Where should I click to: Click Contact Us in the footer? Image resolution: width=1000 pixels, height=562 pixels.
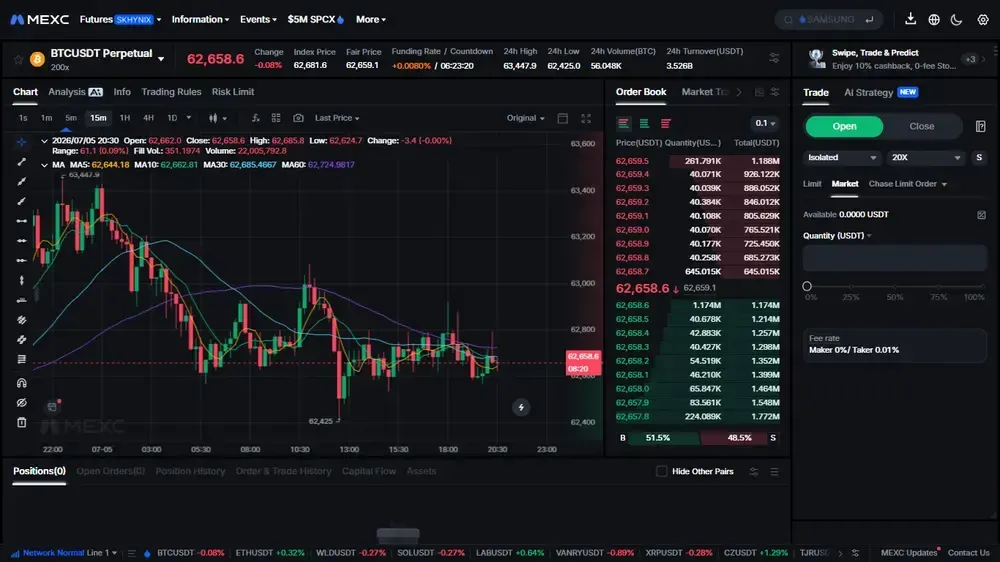tap(968, 552)
